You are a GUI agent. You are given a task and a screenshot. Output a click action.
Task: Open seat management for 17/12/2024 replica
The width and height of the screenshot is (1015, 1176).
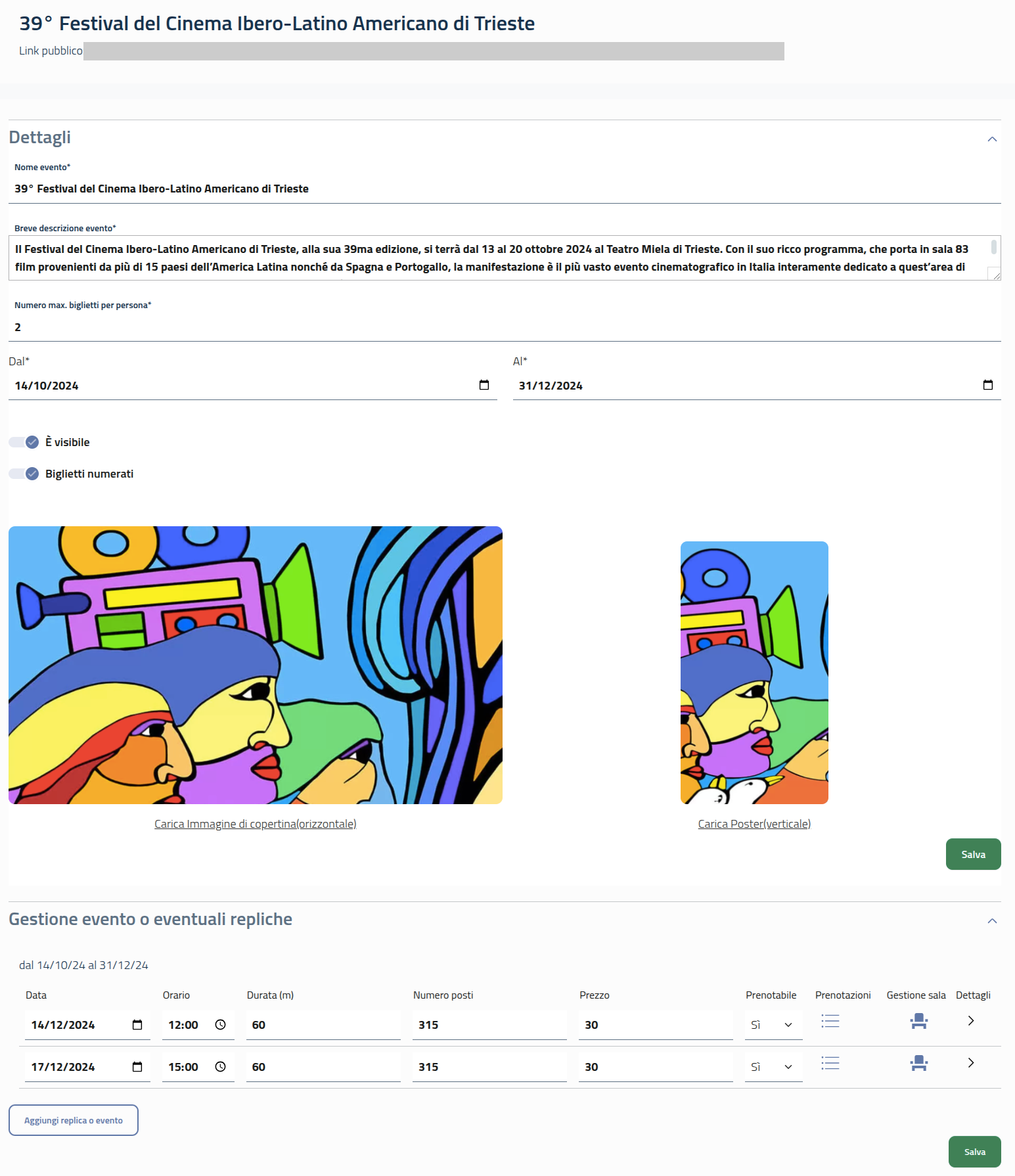918,1063
